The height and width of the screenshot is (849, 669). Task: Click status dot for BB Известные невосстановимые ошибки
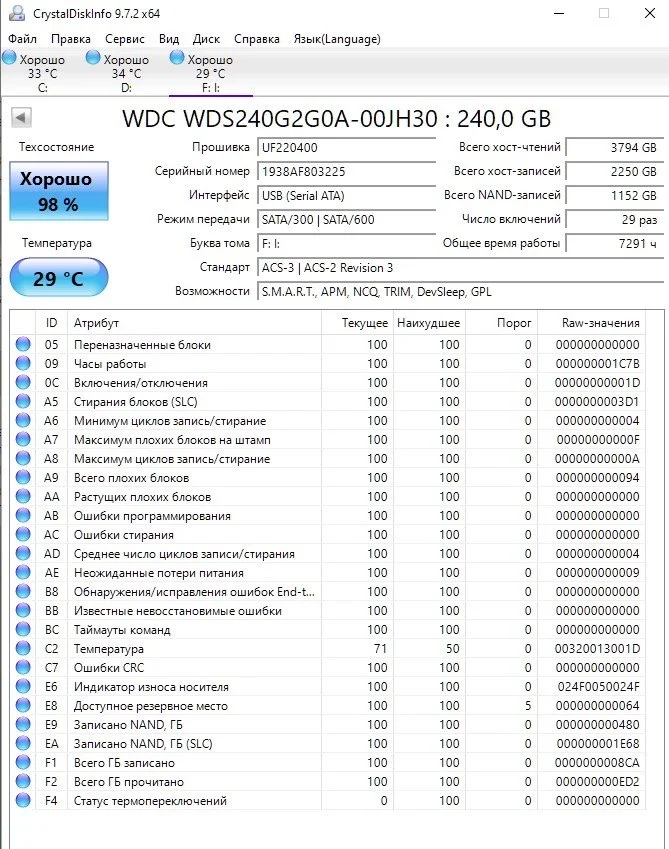click(23, 610)
